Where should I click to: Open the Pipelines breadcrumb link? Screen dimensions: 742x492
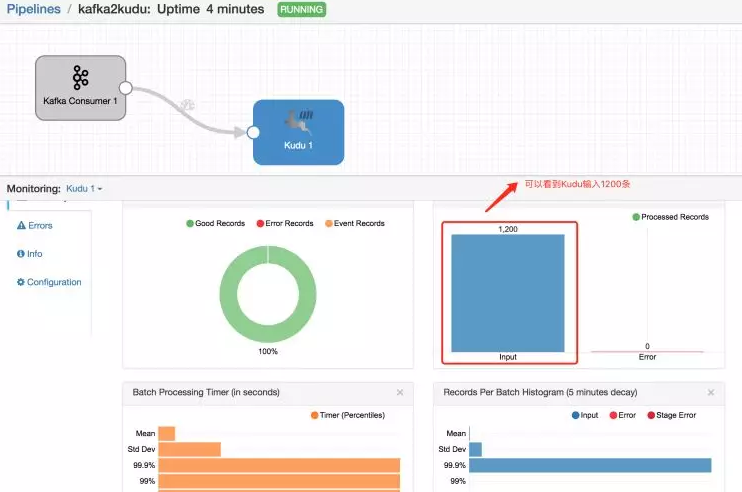click(x=34, y=9)
